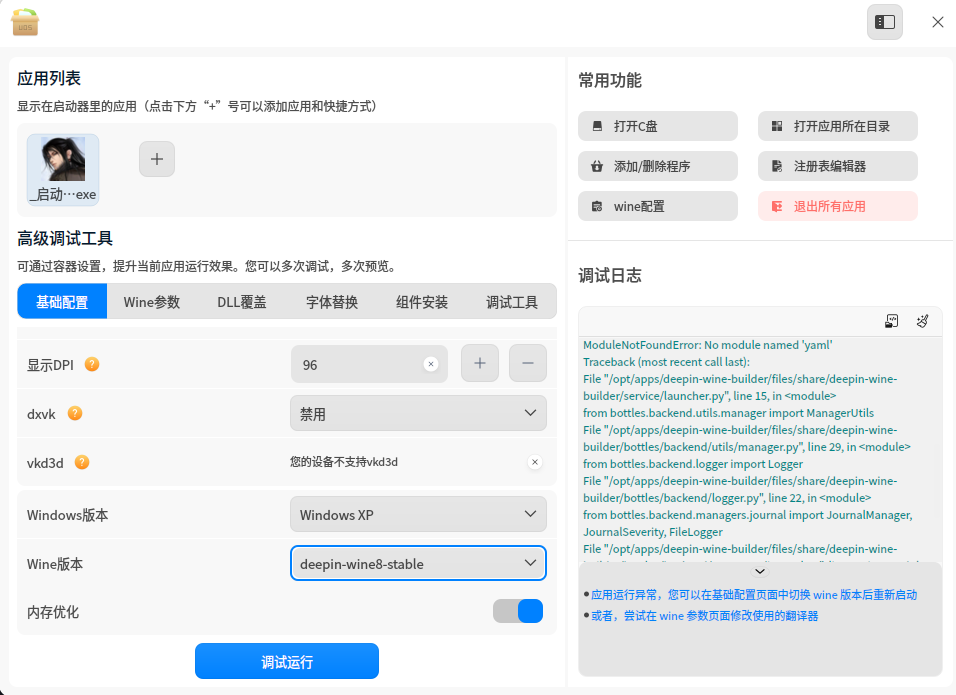The height and width of the screenshot is (695, 956).
Task: Open the dxvk 禁用 dropdown
Action: [418, 412]
